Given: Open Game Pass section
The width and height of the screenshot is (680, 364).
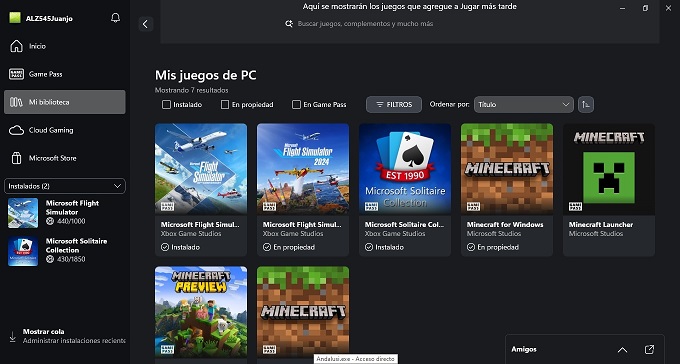Looking at the screenshot, I should [65, 74].
